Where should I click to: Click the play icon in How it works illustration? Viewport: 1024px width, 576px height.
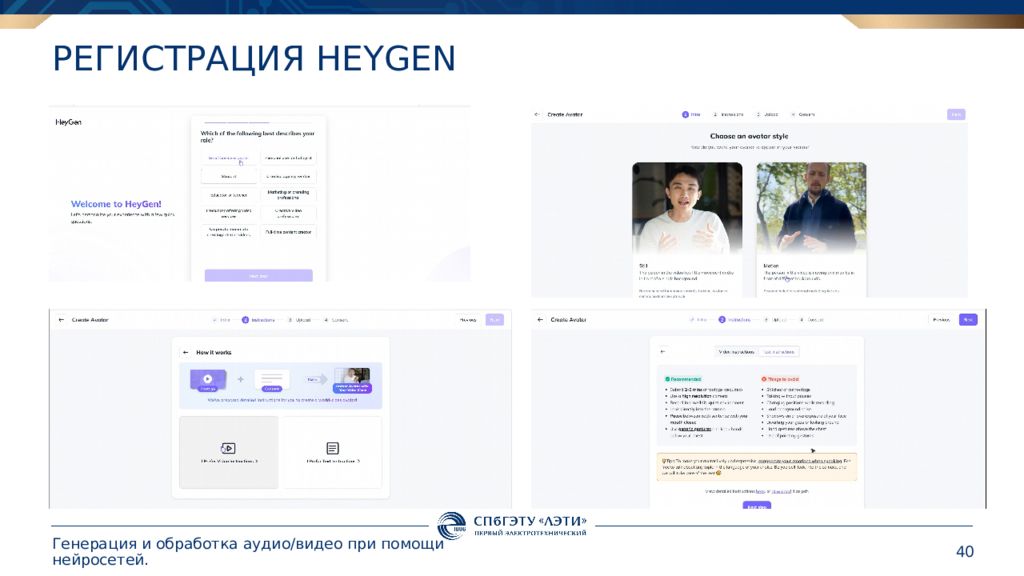pyautogui.click(x=208, y=379)
